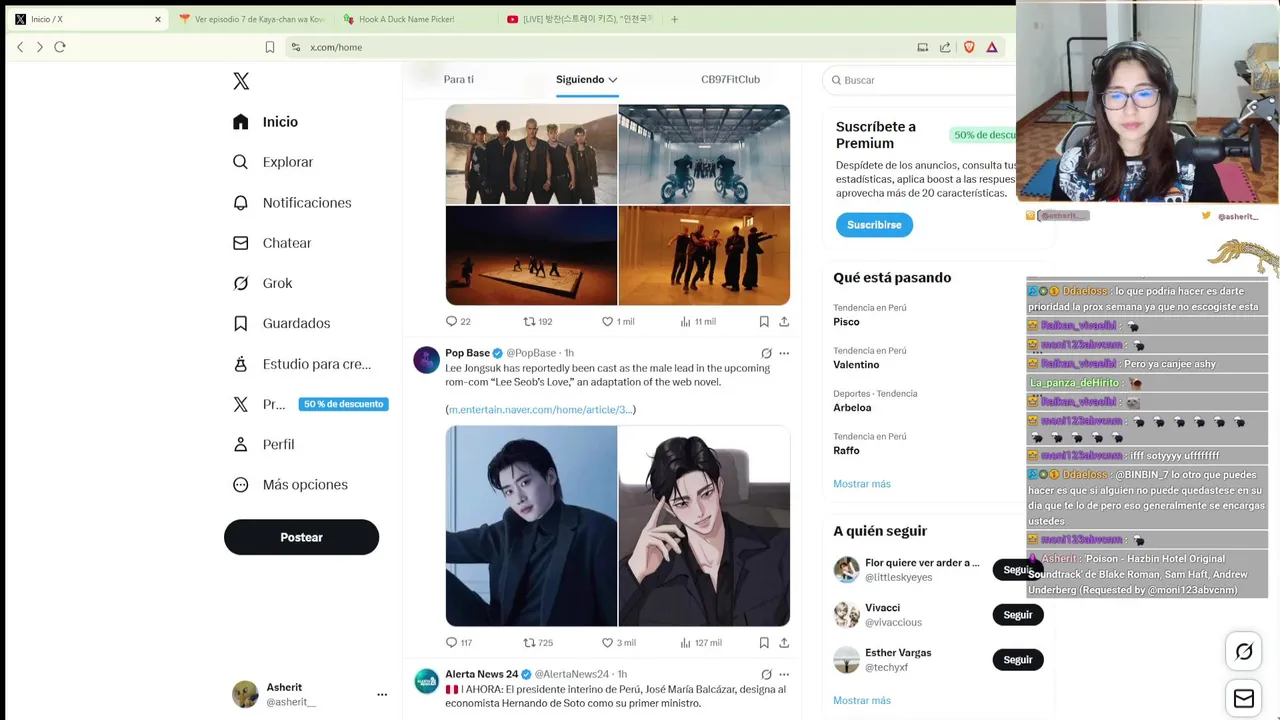Open more menu on Alerta News 24 post

pyautogui.click(x=784, y=674)
